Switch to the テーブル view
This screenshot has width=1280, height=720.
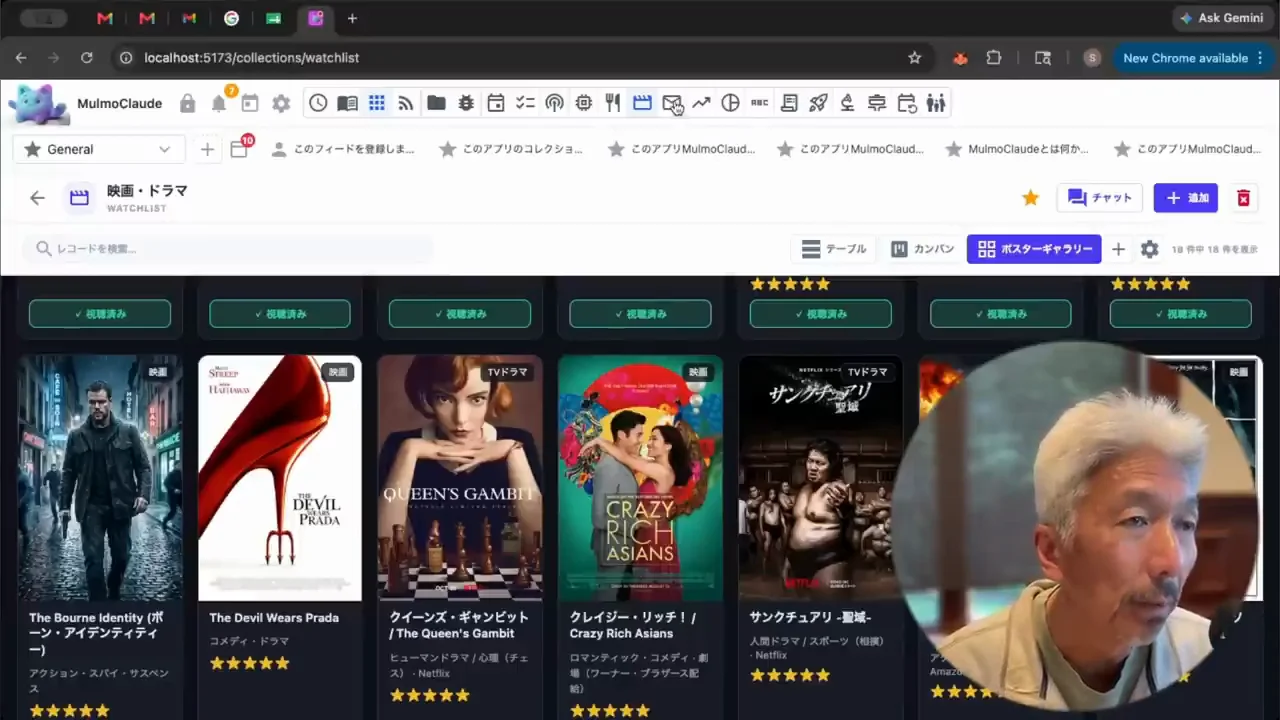pyautogui.click(x=834, y=249)
